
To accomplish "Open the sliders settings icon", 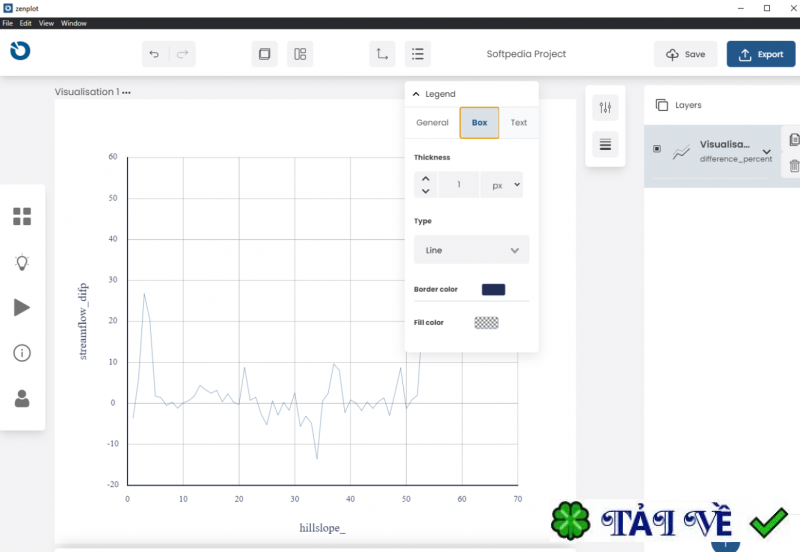I will tap(605, 107).
